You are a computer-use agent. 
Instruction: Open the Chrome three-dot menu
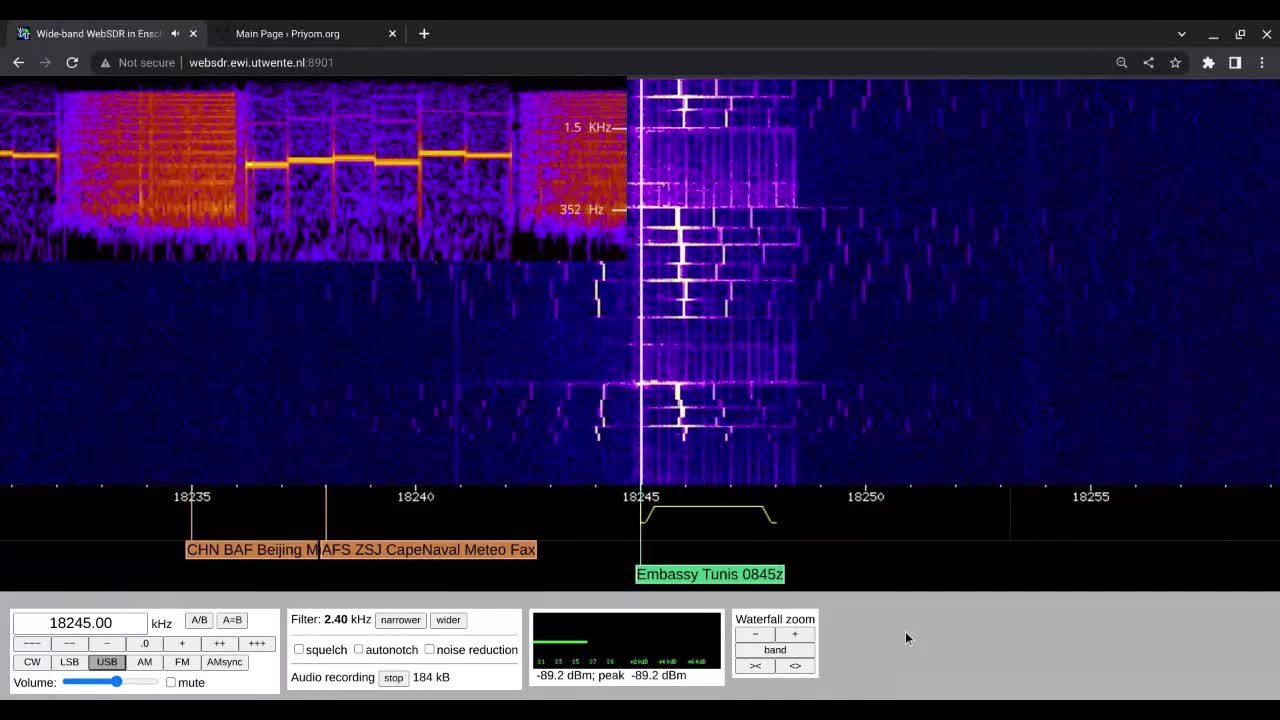pos(1262,62)
